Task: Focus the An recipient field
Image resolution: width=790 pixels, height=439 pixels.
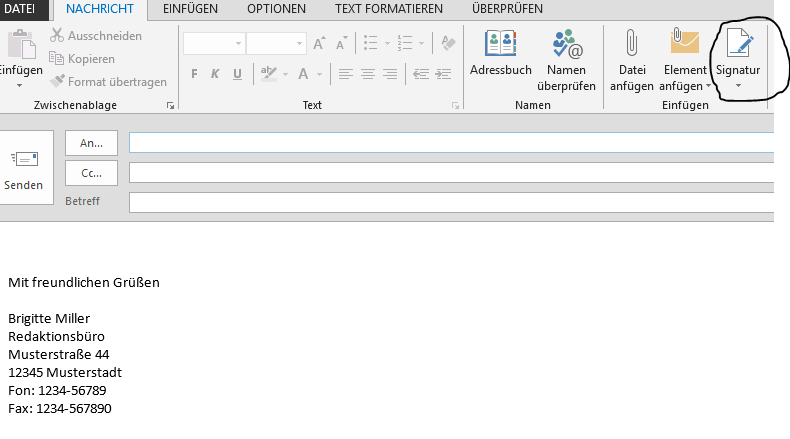Action: tap(451, 143)
